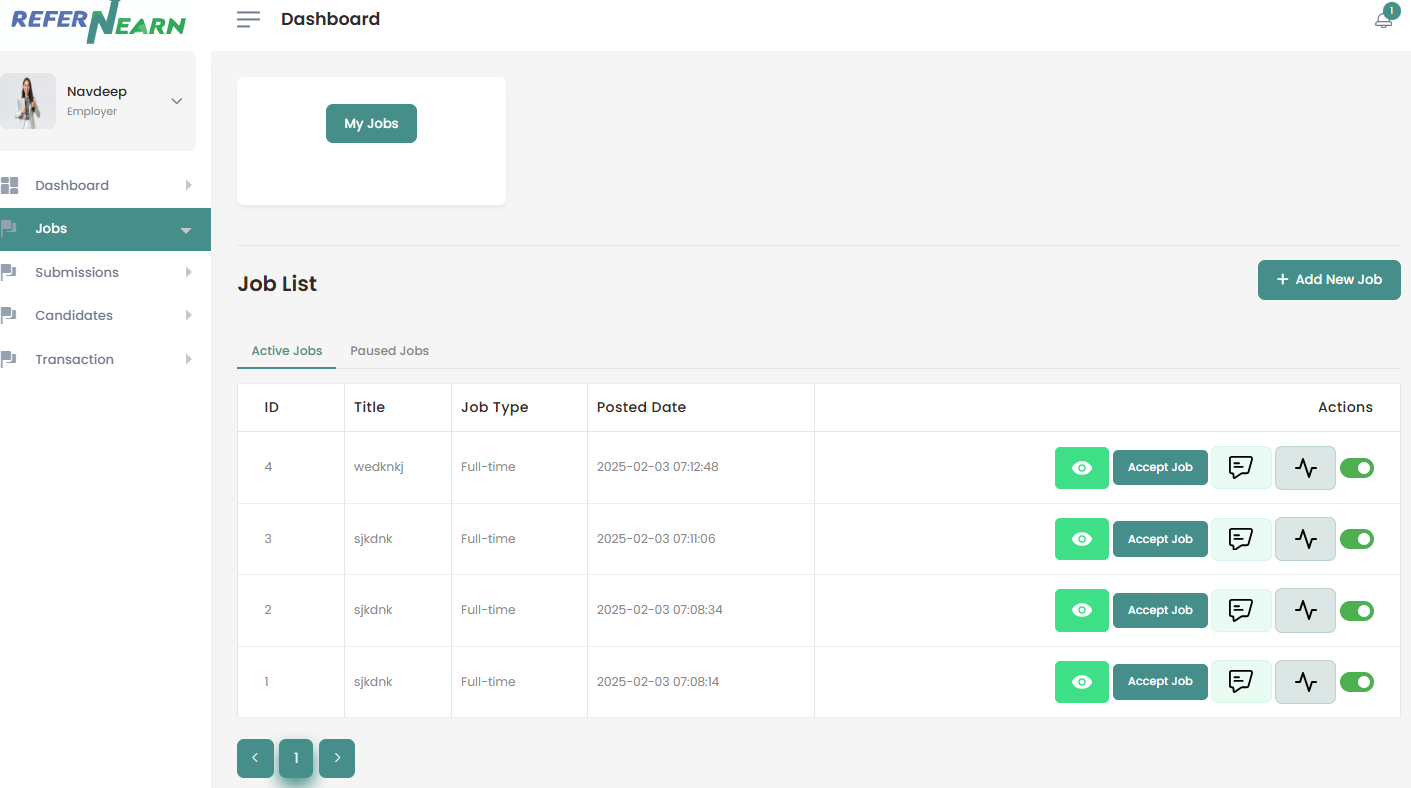Select Jobs in sidebar menu
The width and height of the screenshot is (1411, 788).
pyautogui.click(x=105, y=229)
